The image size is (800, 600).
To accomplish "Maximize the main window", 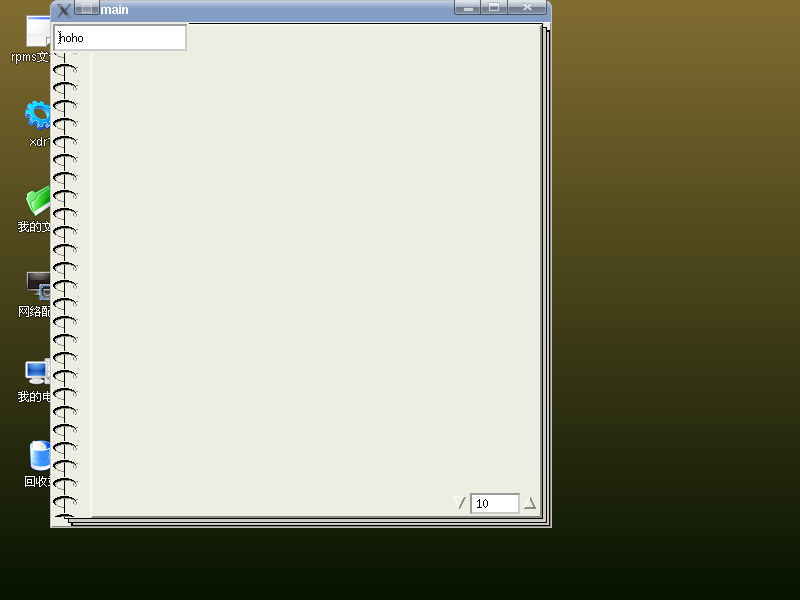I will [494, 7].
